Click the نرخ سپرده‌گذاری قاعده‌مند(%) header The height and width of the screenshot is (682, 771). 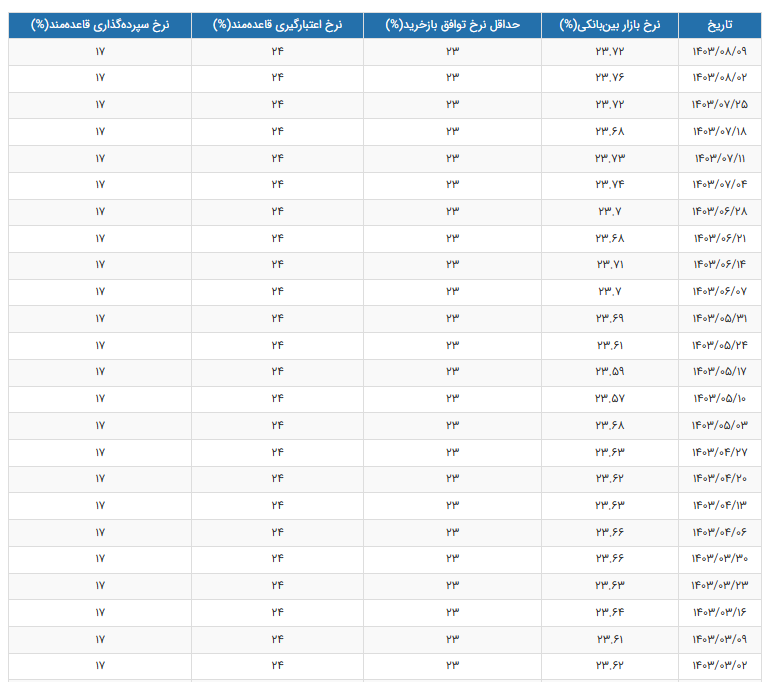(100, 25)
